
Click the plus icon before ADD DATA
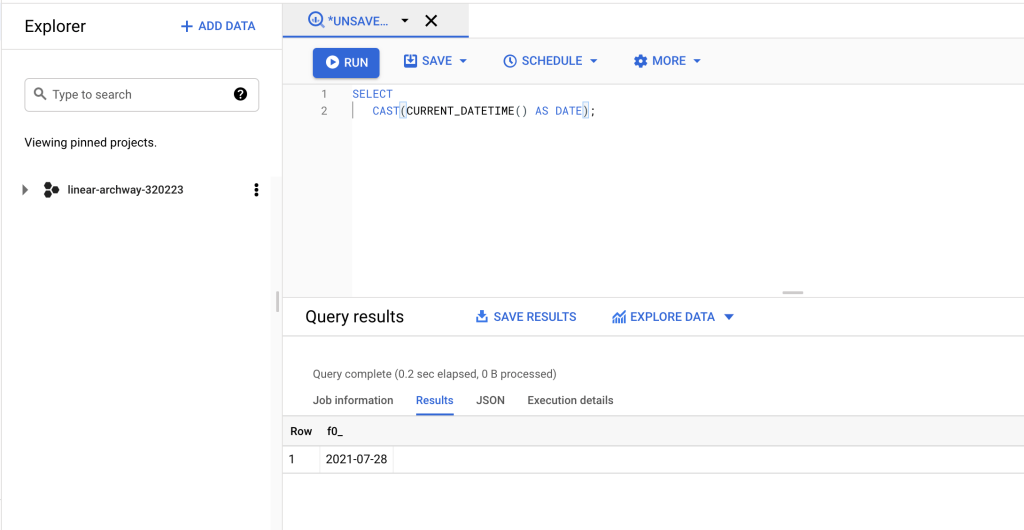187,26
